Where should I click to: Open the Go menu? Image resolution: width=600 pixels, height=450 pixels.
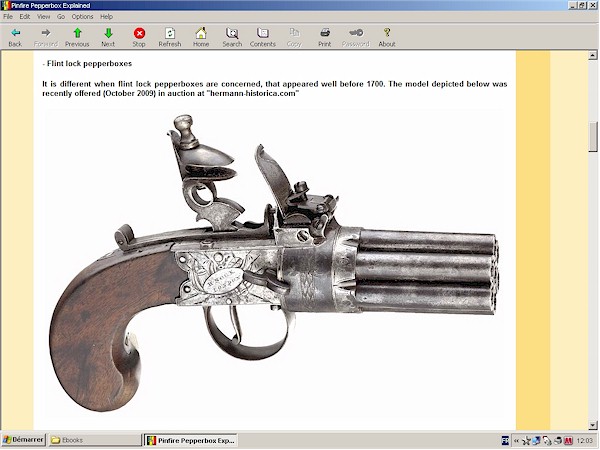[61, 16]
